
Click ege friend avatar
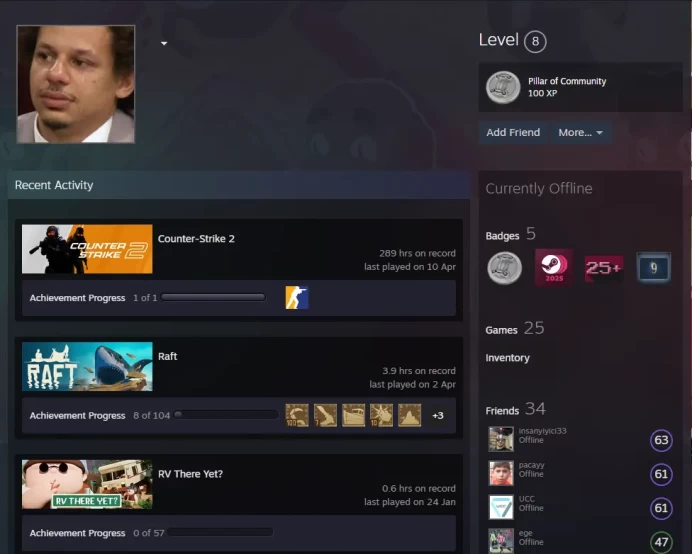[x=501, y=541]
